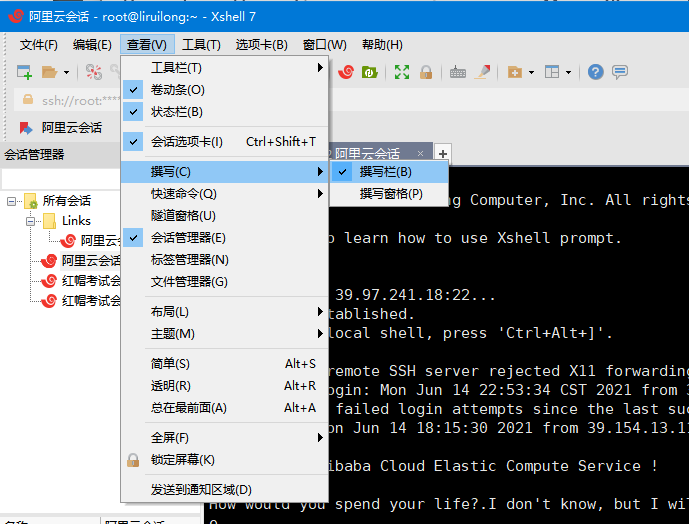Viewport: 689px width, 524px height.
Task: Toggle the 会话管理器(E) checked item
Action: 225,238
